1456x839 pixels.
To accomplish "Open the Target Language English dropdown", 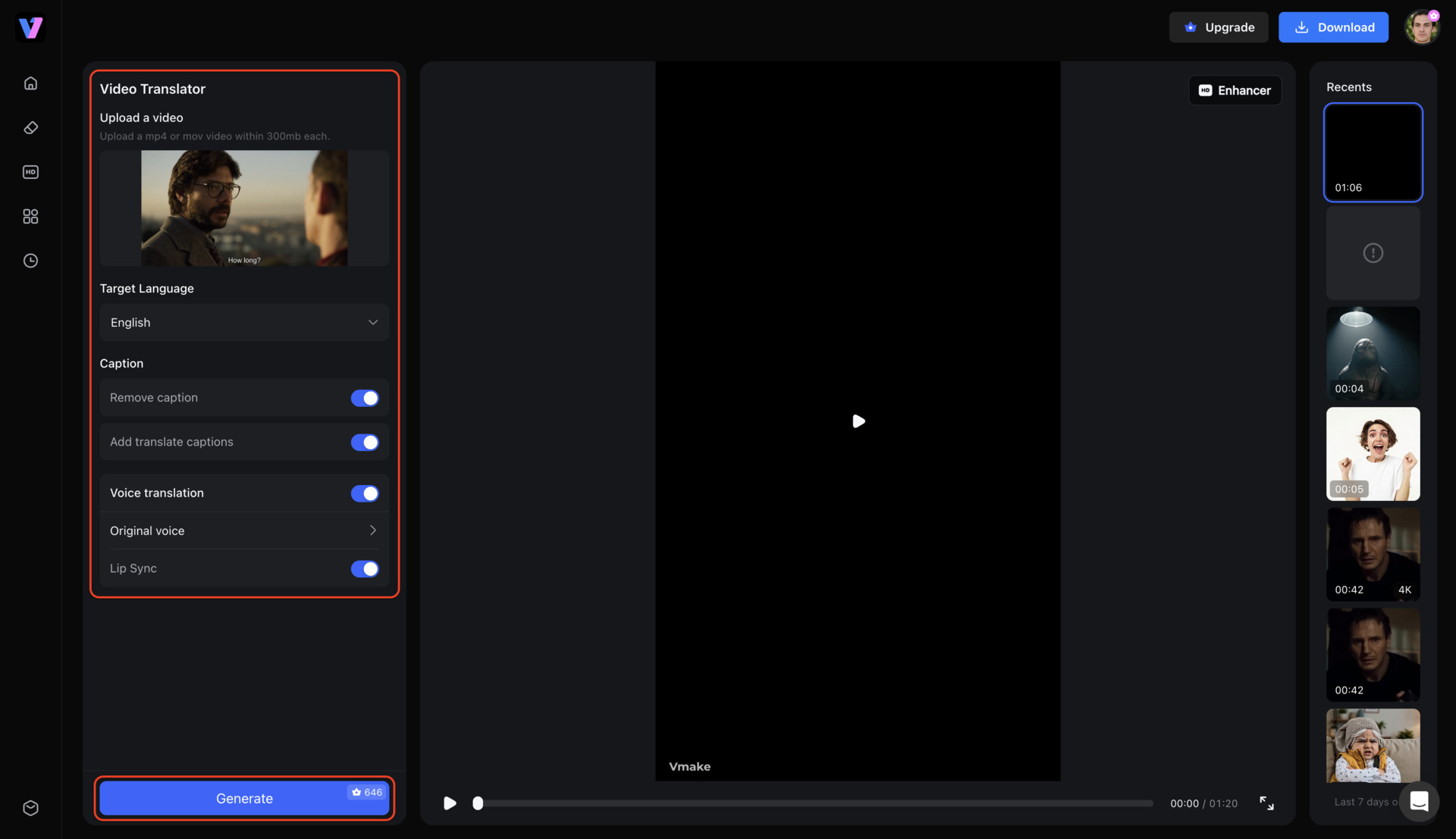I will pyautogui.click(x=244, y=323).
